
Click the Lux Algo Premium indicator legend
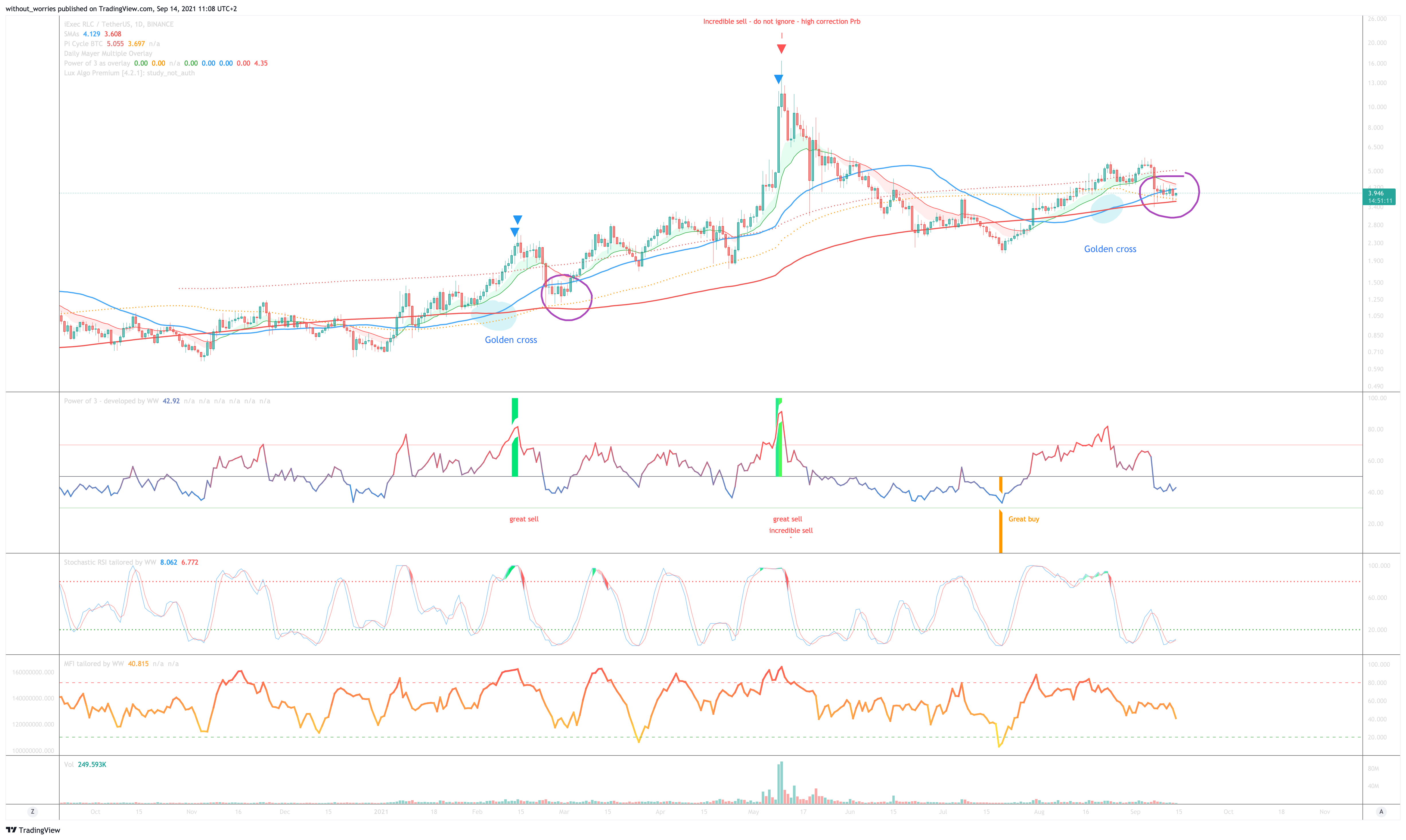pyautogui.click(x=129, y=73)
